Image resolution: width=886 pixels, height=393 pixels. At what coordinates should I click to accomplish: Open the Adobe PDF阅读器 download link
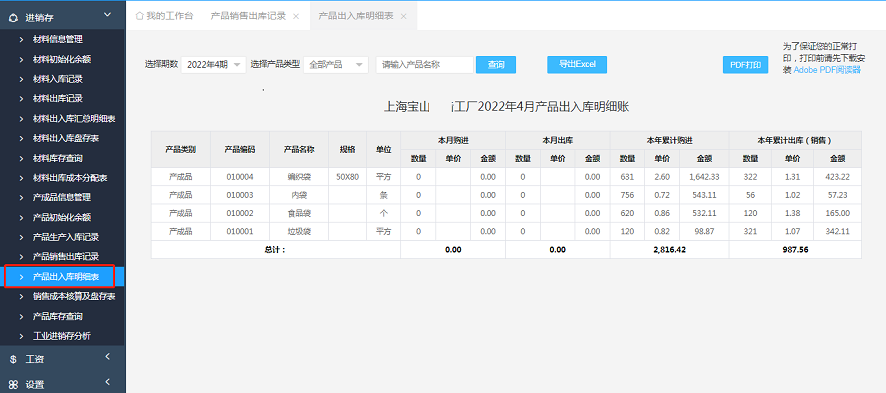coord(827,70)
